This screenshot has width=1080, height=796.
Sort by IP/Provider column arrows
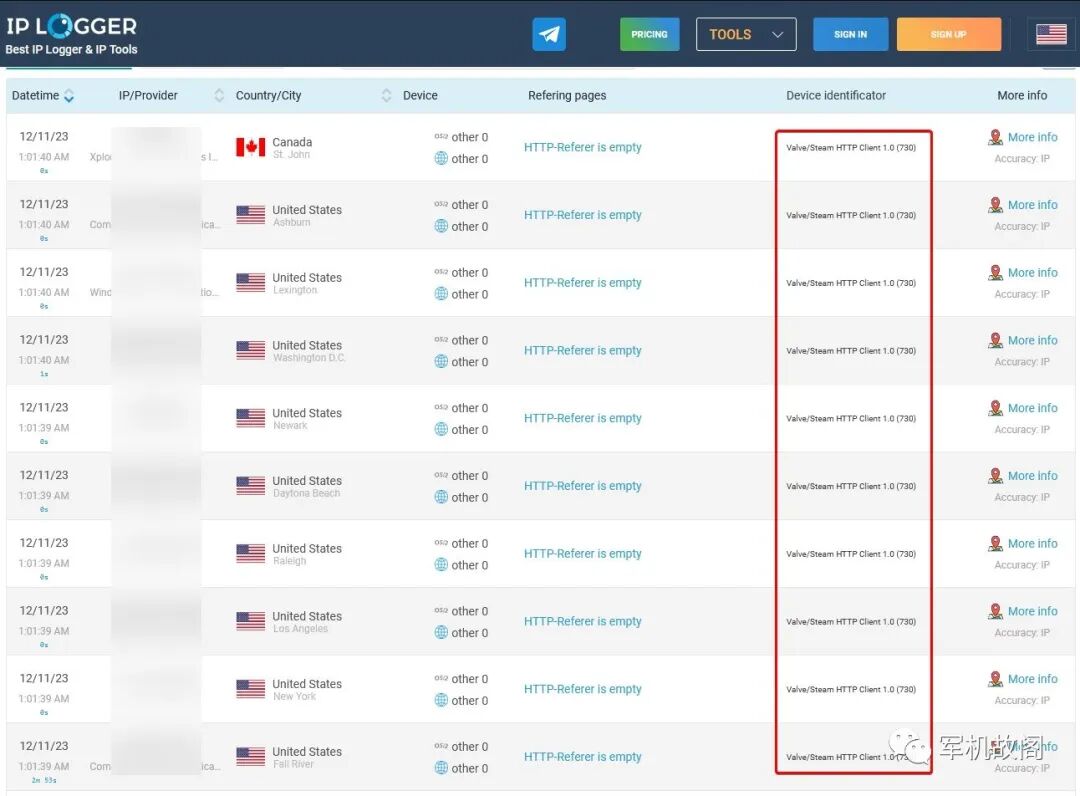219,96
